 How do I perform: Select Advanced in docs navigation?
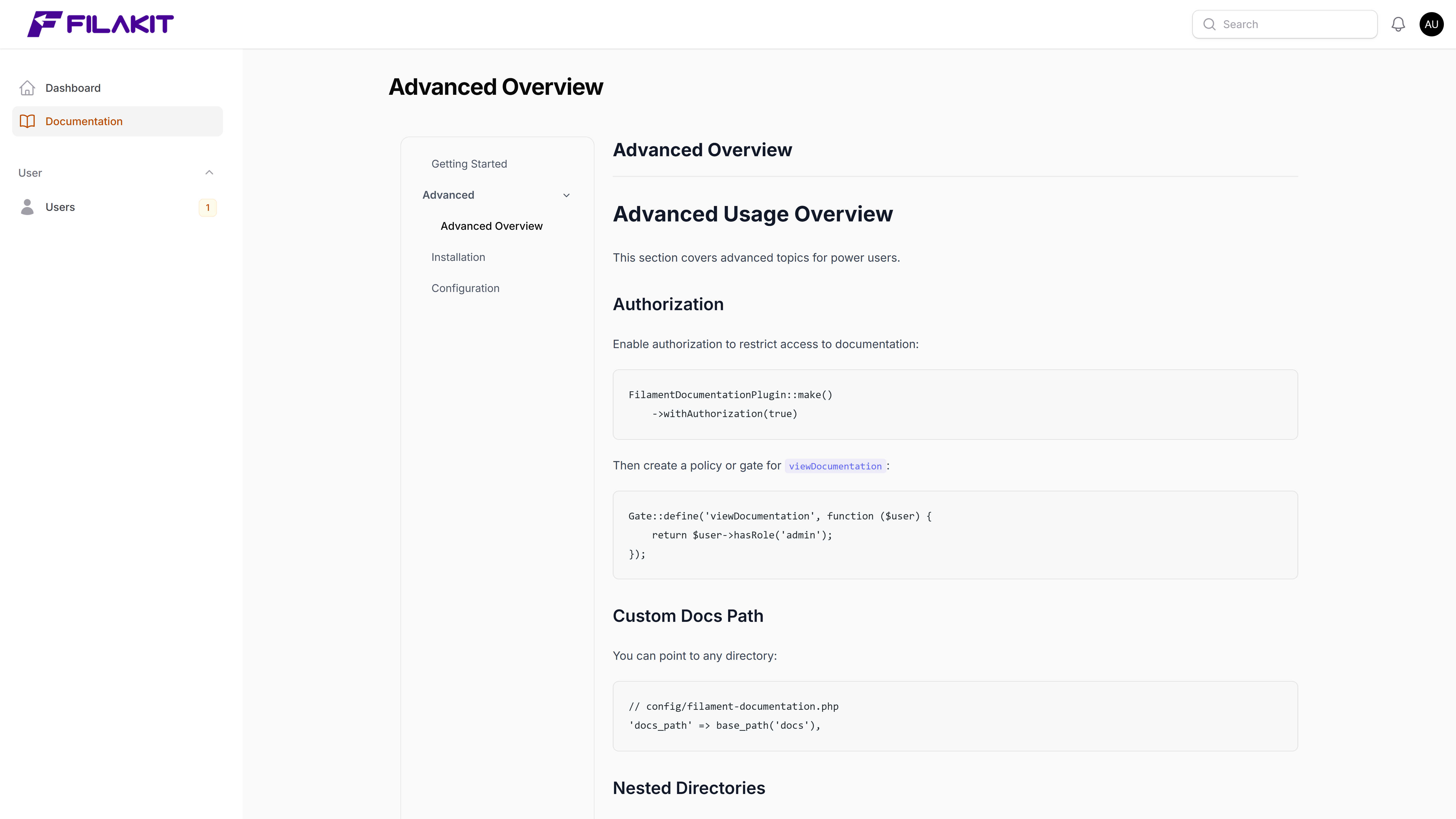pyautogui.click(x=448, y=195)
